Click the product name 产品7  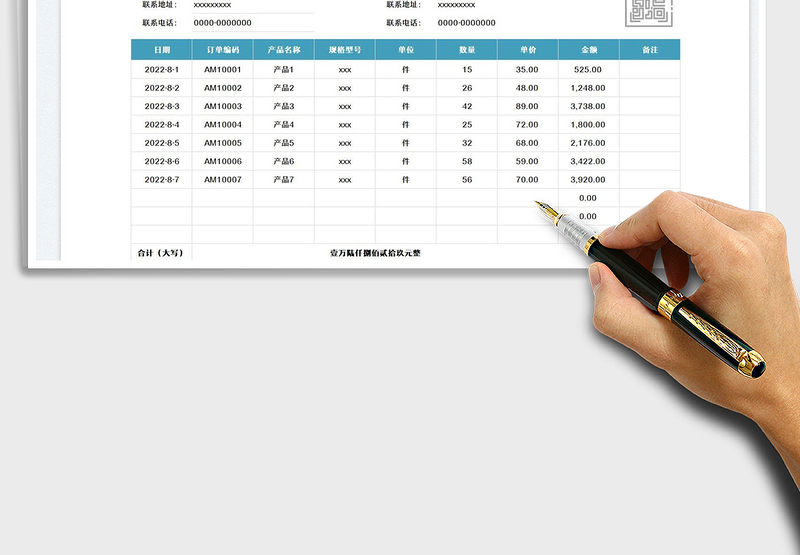tap(284, 180)
